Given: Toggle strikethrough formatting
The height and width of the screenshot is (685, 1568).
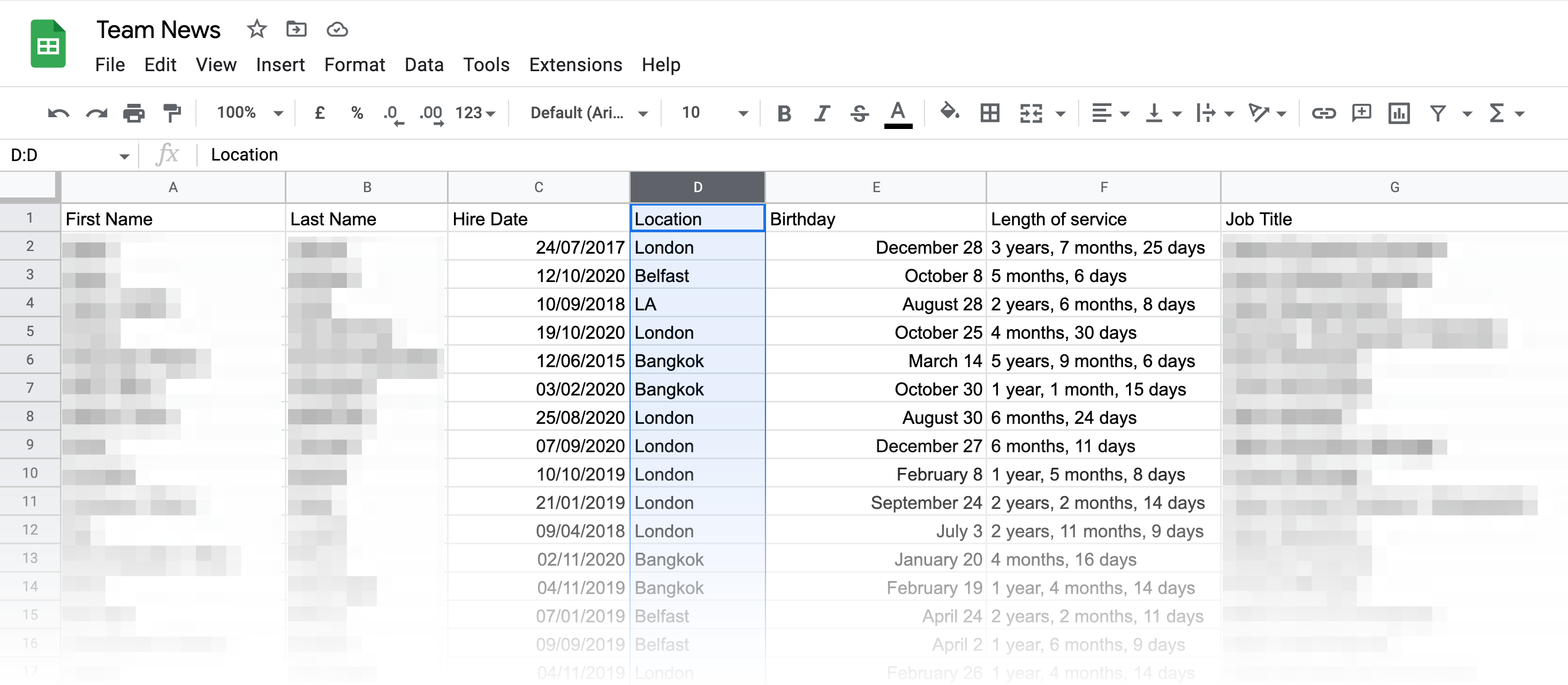Looking at the screenshot, I should [859, 113].
